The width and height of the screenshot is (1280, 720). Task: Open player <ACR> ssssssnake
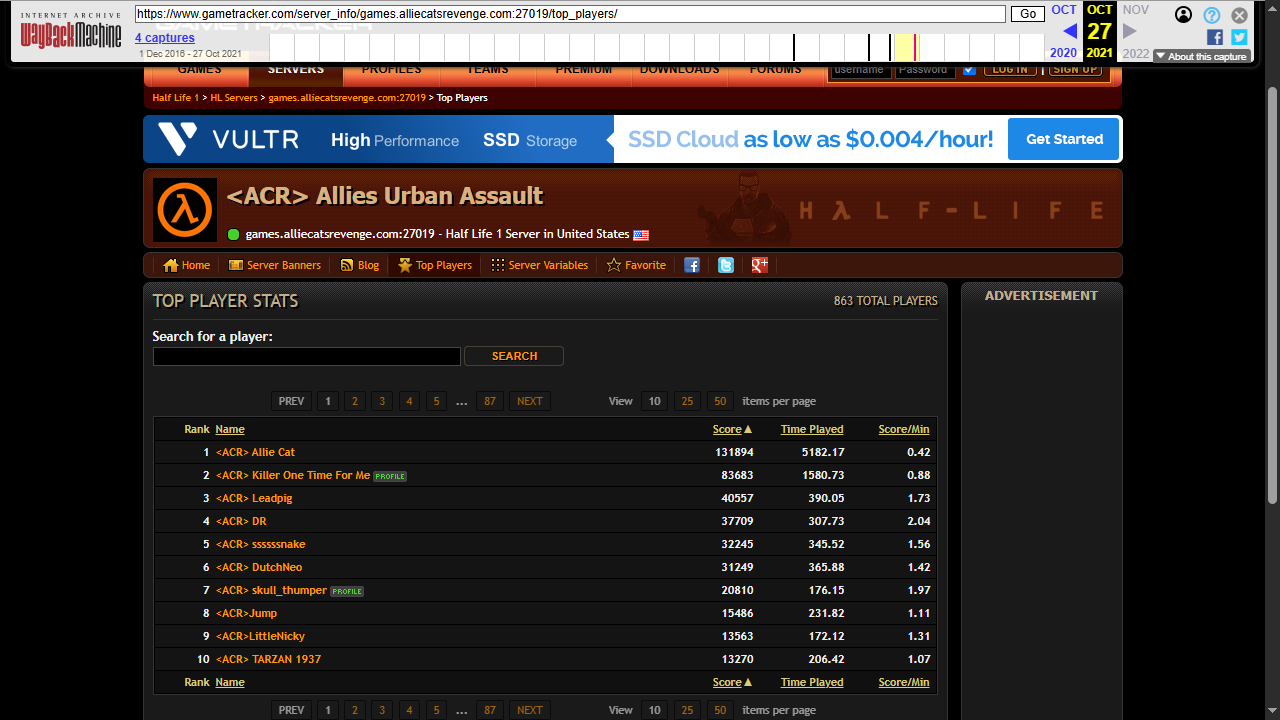tap(261, 545)
